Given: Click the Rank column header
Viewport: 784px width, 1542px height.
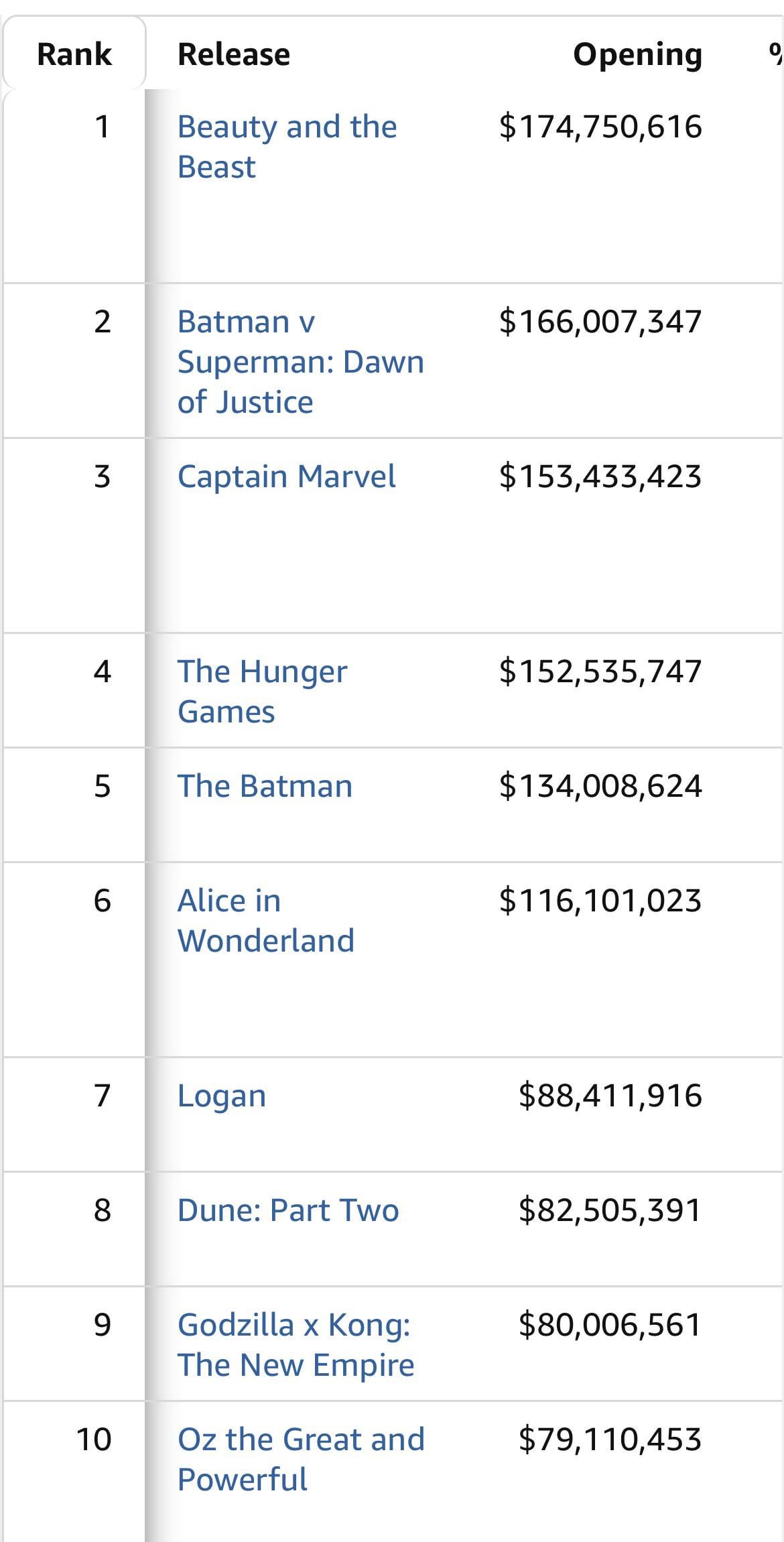Looking at the screenshot, I should 74,54.
